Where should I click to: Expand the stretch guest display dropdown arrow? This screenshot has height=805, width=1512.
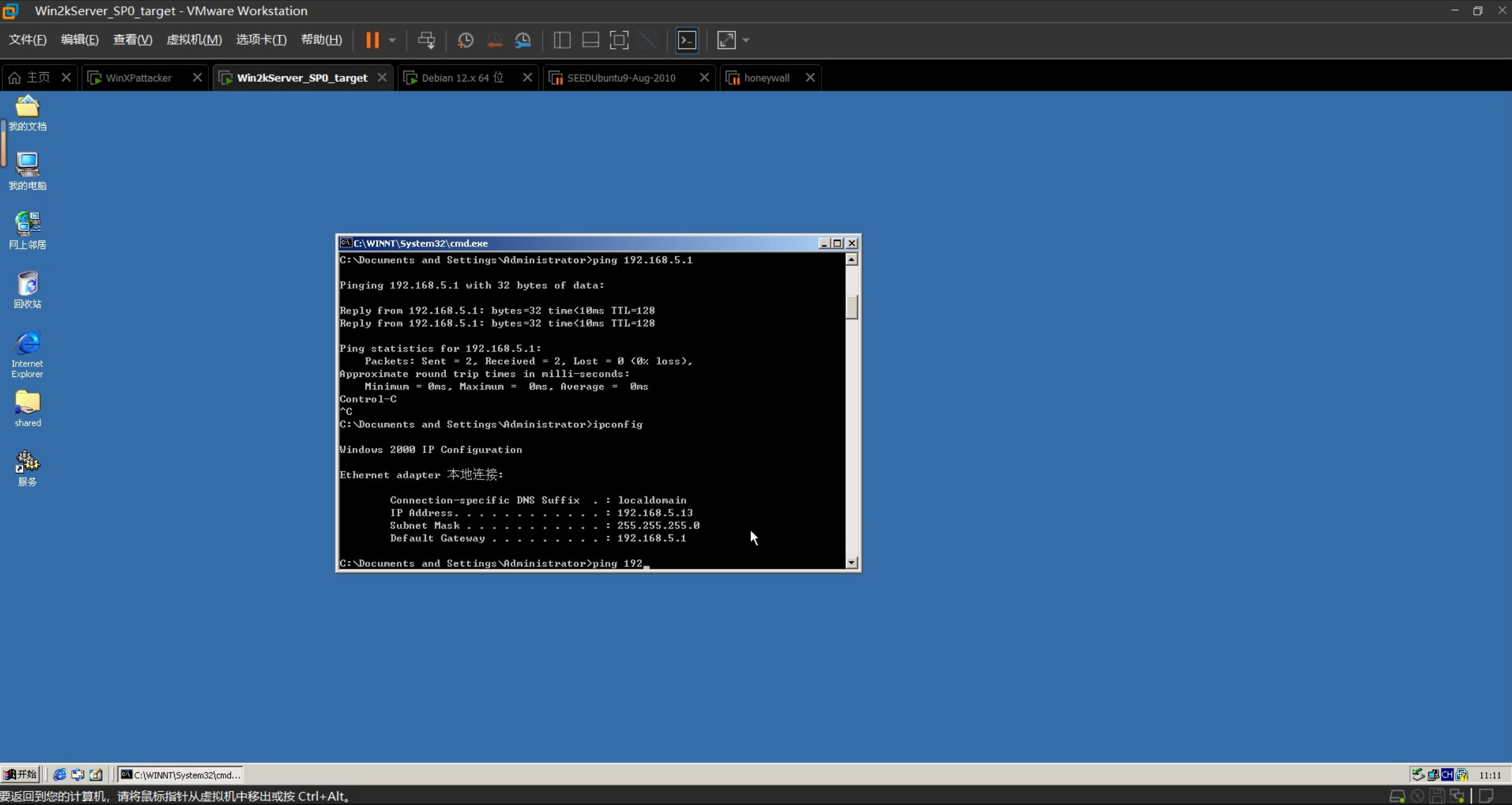click(746, 40)
